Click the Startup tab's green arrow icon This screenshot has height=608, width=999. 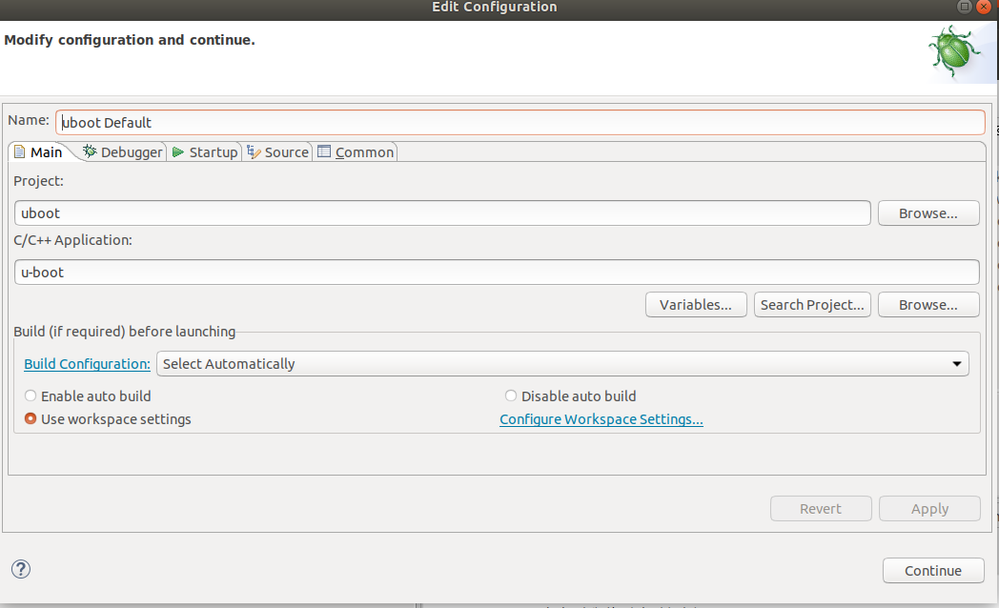[x=178, y=152]
